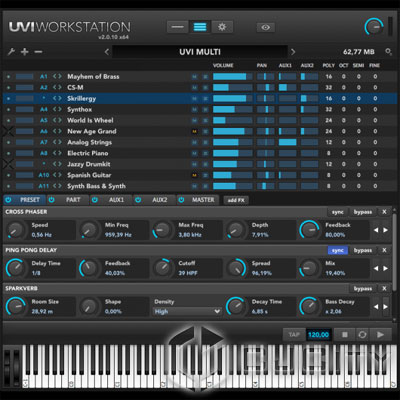Toggle mute on Spanish Guitar
The image size is (400, 400).
click(x=194, y=175)
